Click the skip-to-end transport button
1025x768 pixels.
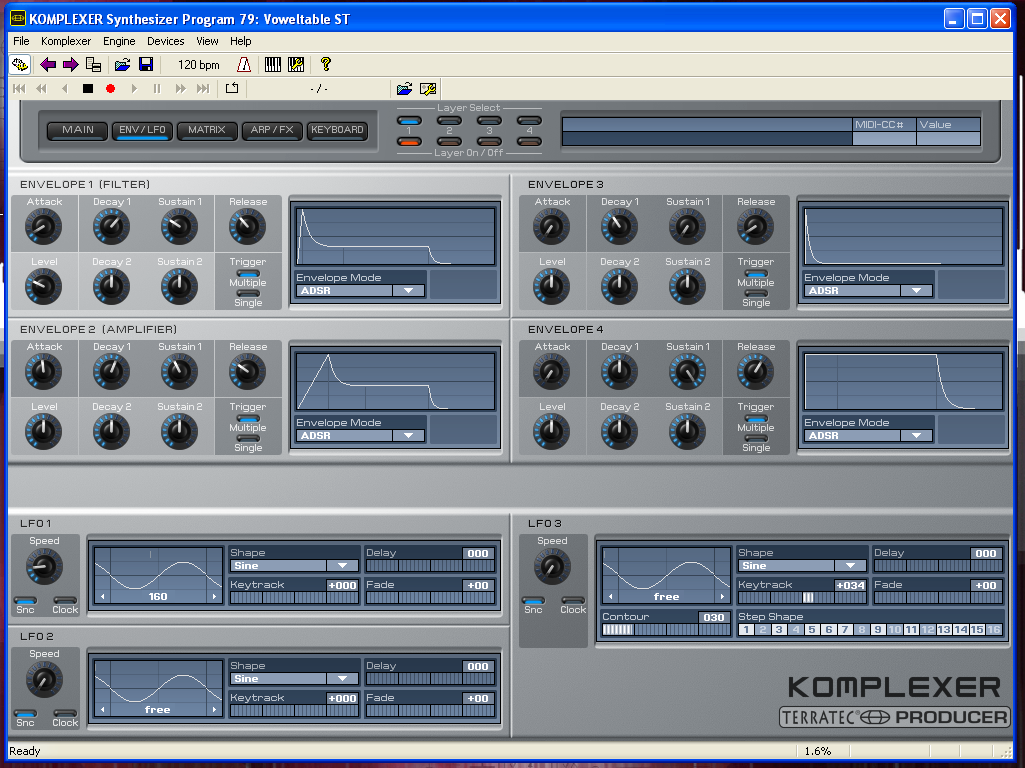[x=203, y=88]
